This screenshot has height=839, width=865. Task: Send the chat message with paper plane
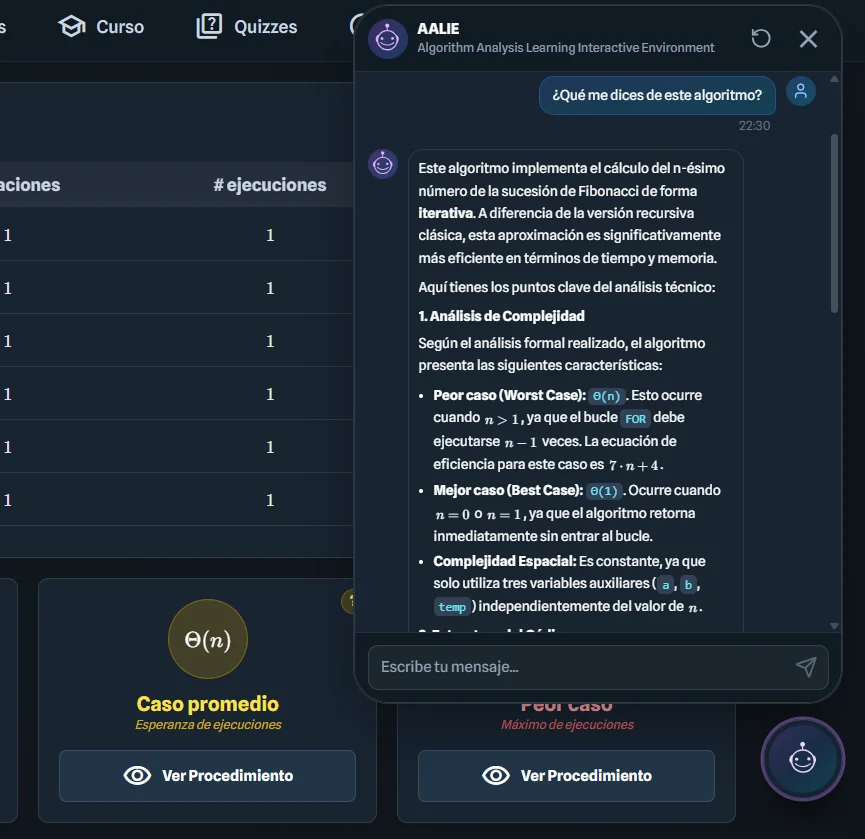click(806, 667)
